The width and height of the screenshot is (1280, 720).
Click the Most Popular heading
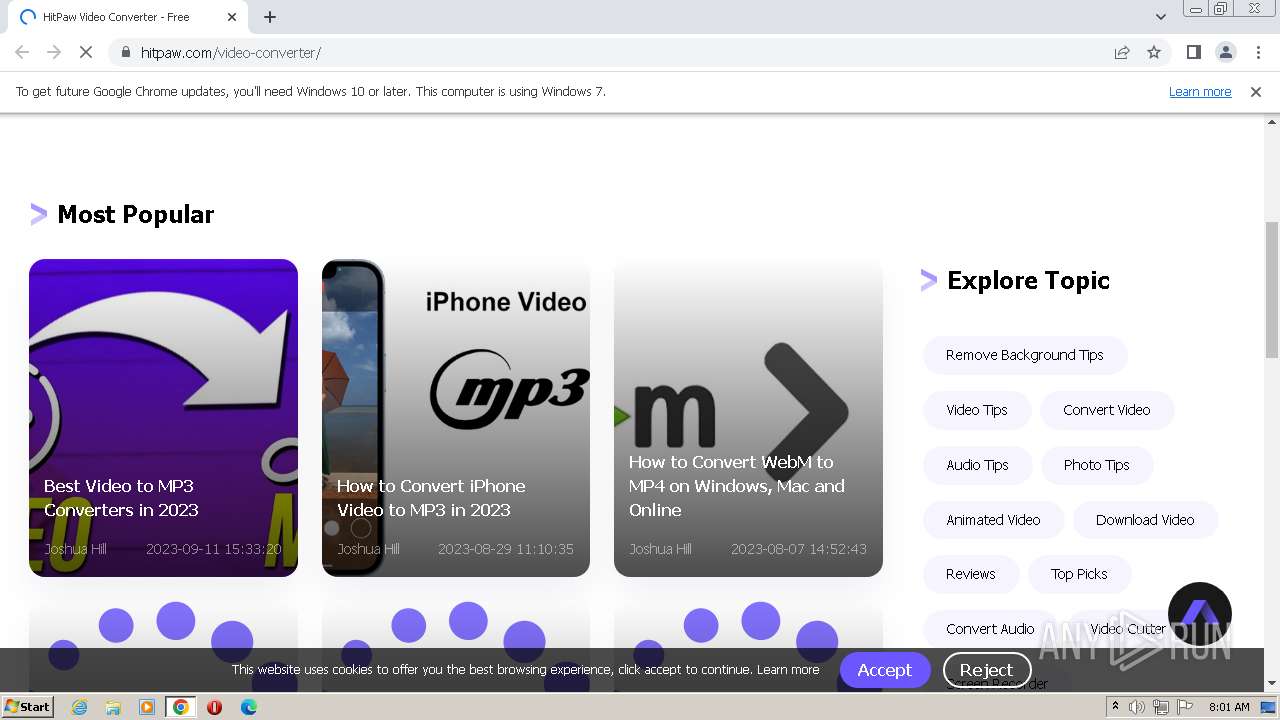point(136,214)
